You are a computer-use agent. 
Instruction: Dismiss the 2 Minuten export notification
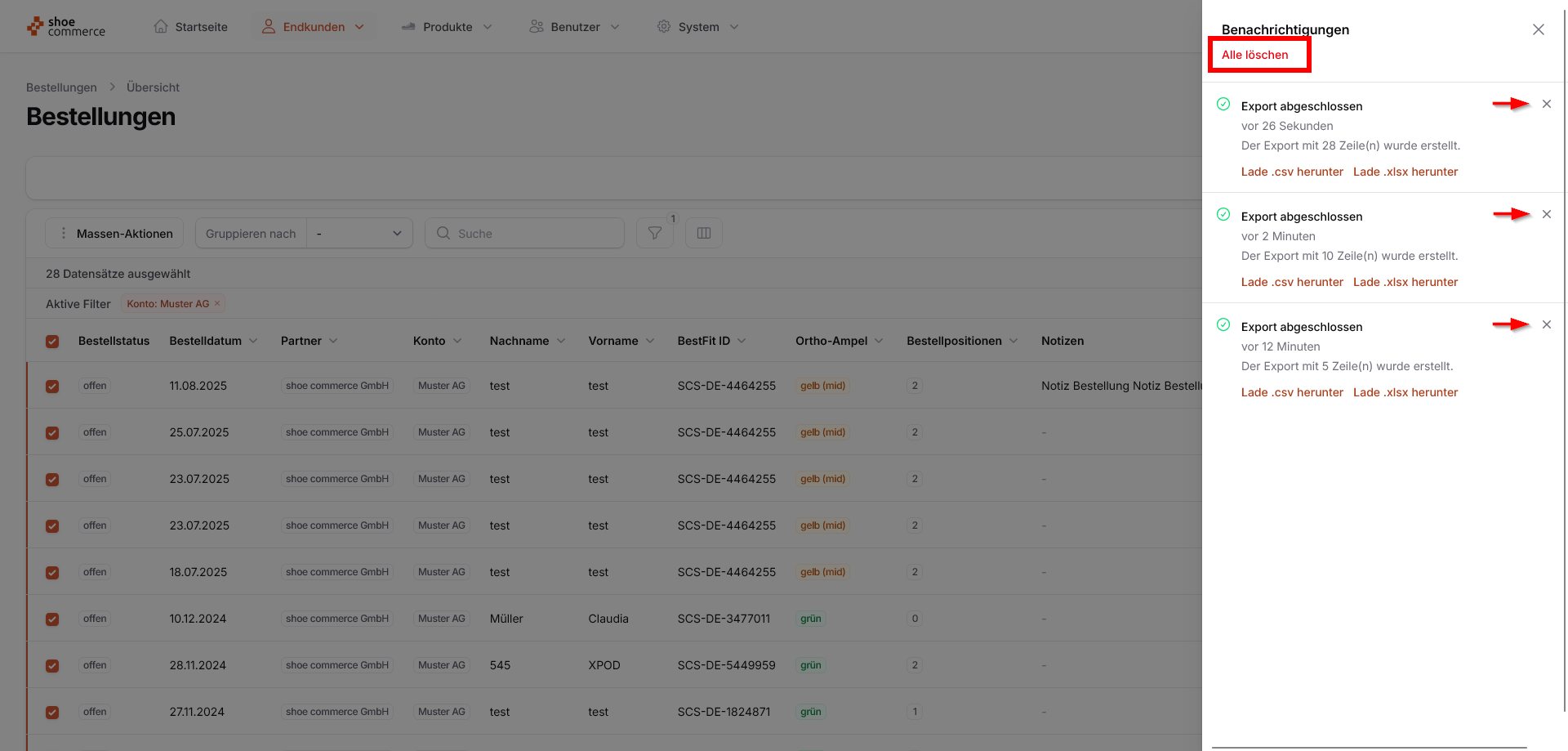pyautogui.click(x=1546, y=215)
